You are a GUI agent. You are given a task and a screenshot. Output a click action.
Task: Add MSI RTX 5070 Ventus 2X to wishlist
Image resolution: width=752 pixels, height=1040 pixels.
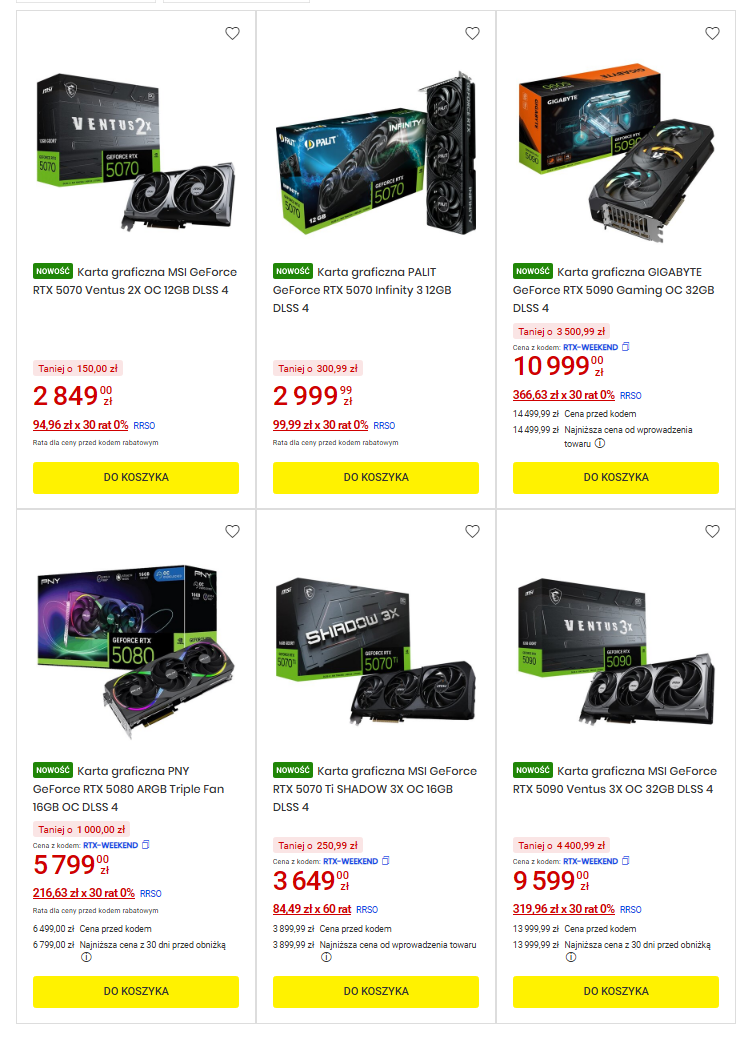point(232,33)
